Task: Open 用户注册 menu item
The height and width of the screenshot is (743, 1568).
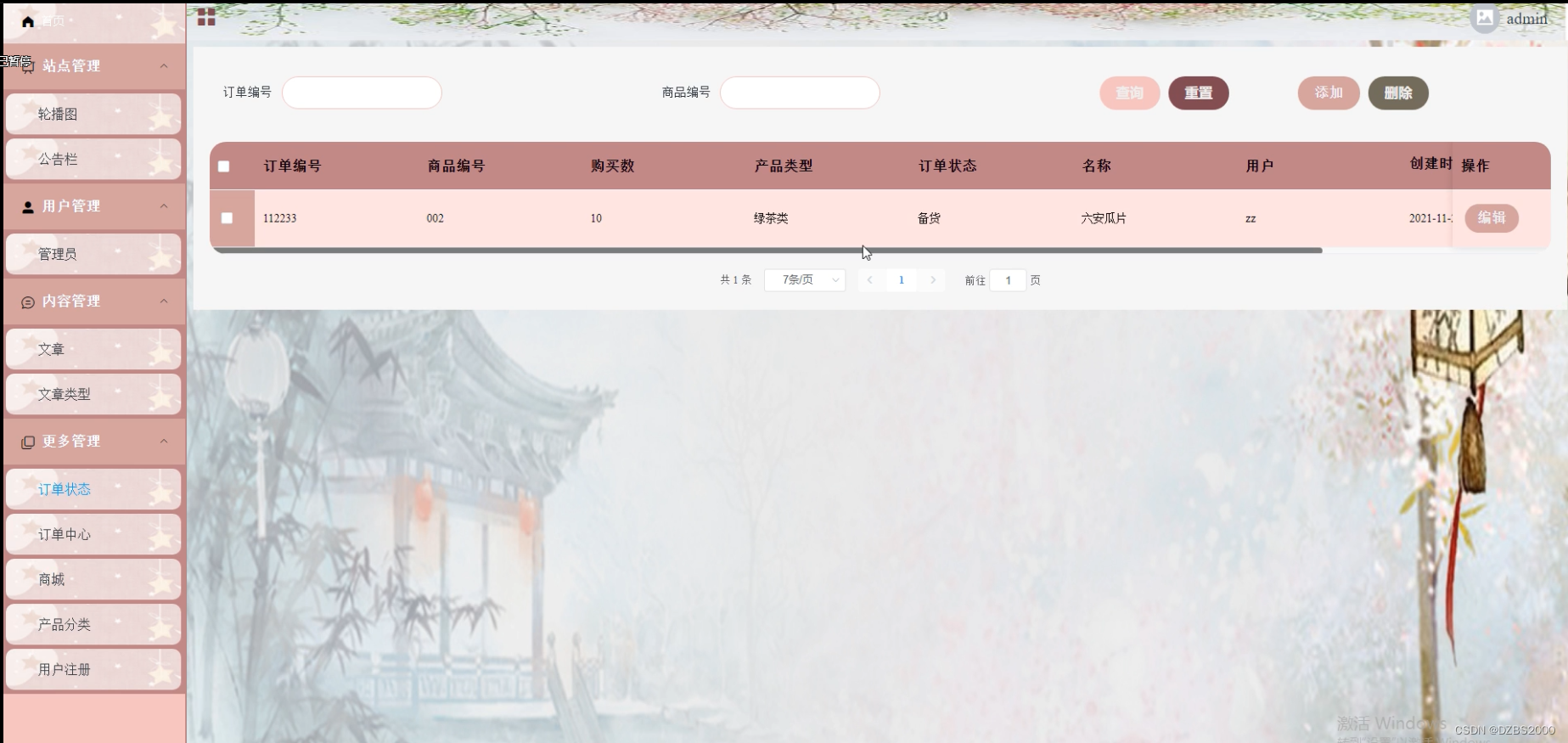Action: tap(93, 669)
